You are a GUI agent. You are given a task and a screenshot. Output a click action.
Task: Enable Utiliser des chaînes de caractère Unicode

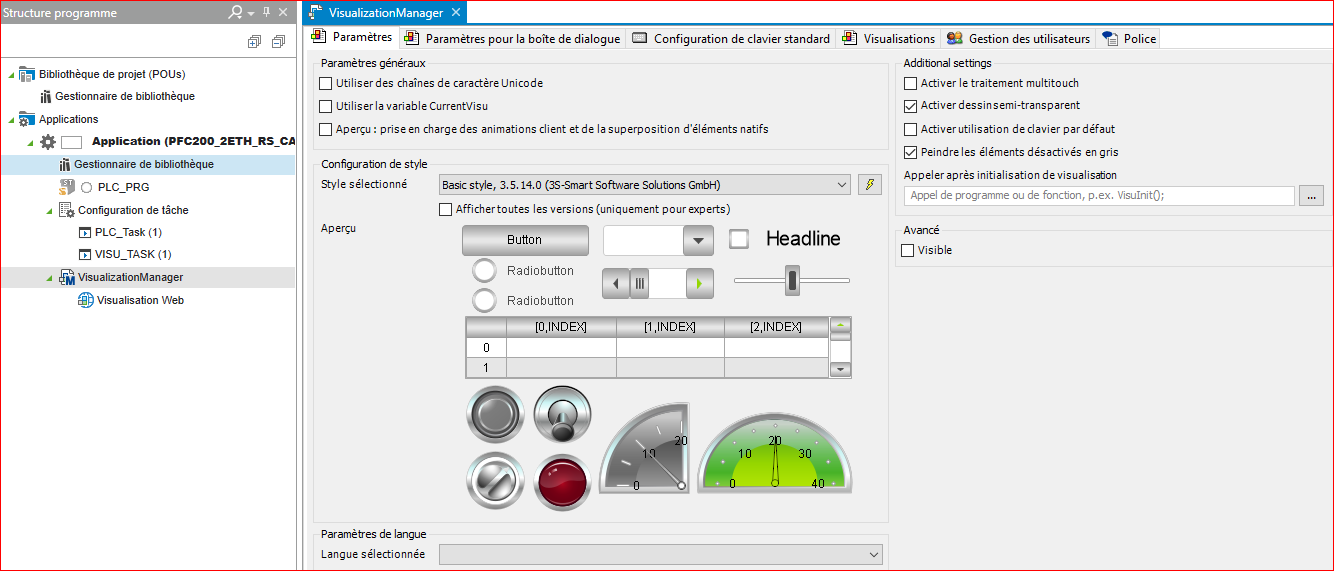pyautogui.click(x=325, y=84)
